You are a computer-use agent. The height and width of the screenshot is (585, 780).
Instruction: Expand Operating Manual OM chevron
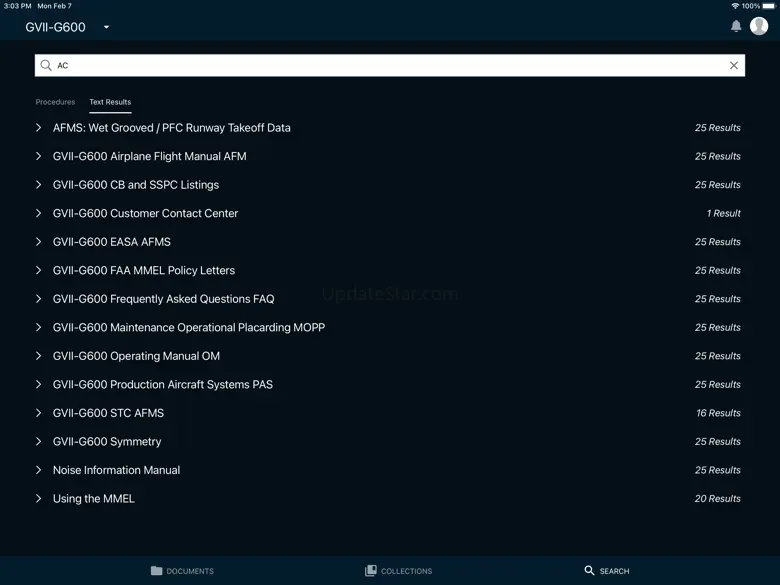[38, 356]
